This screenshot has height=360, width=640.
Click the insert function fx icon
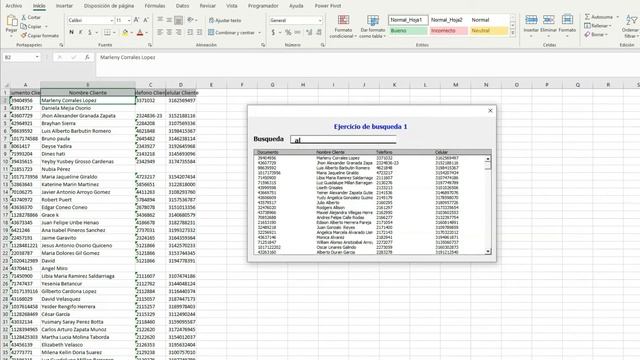pos(87,58)
